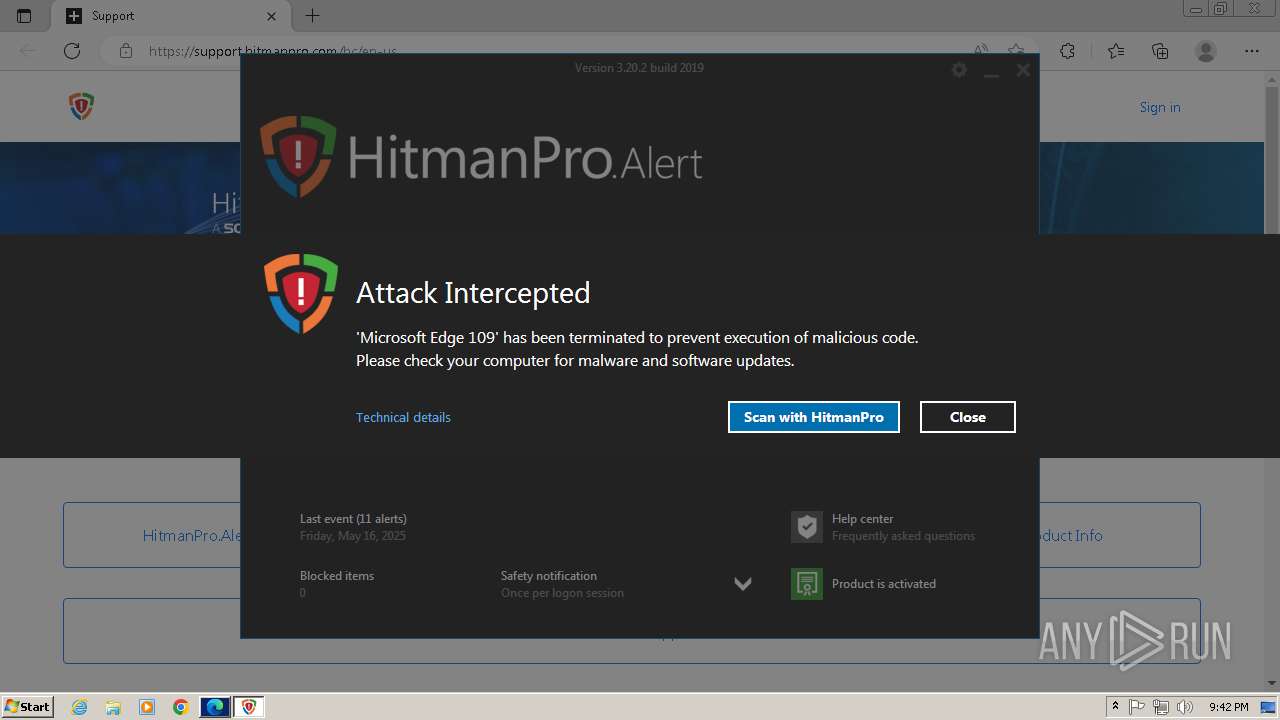Open Edge favorites icon
This screenshot has height=720, width=1280.
tap(1116, 51)
